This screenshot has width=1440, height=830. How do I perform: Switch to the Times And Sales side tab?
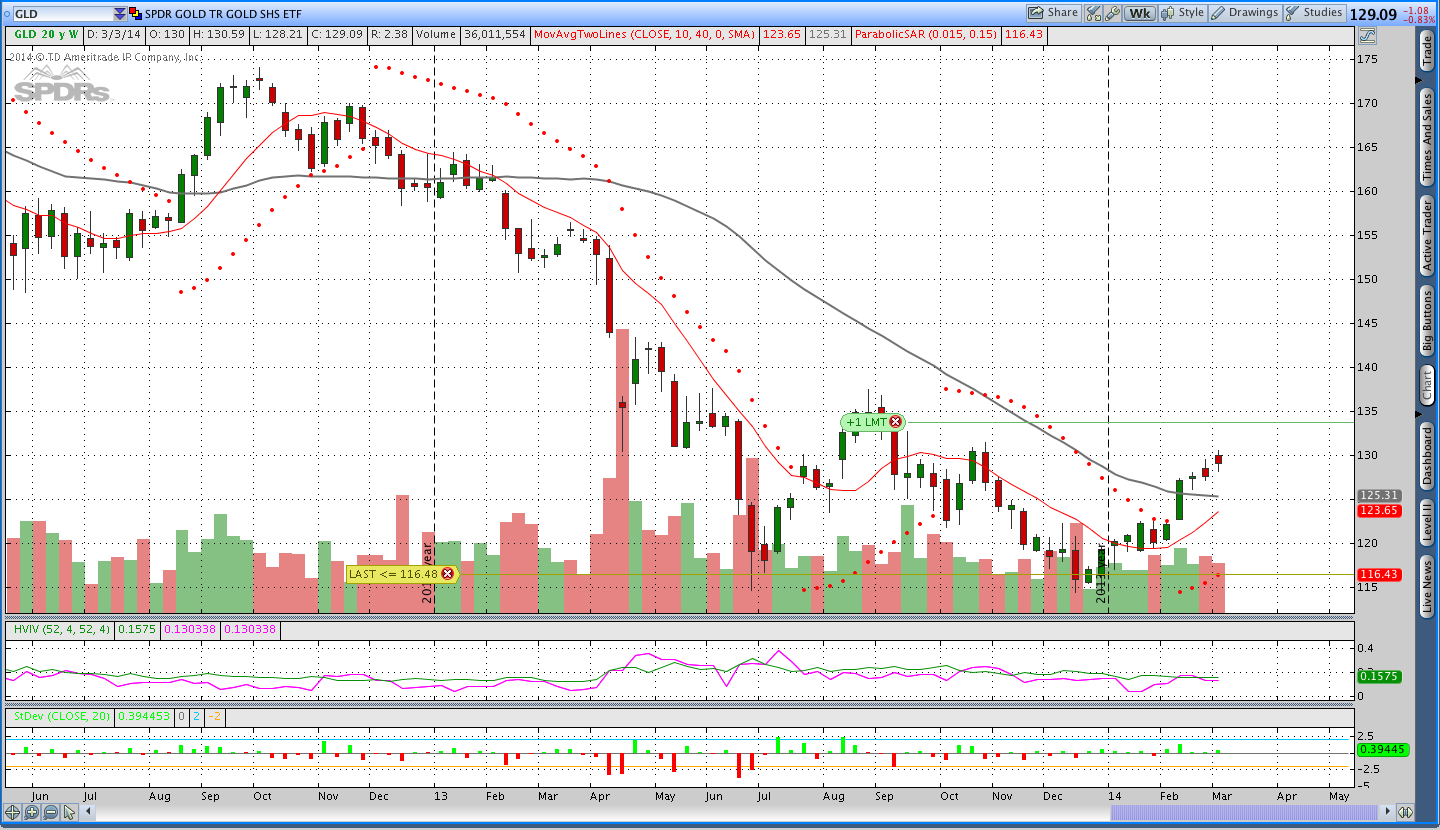coord(1427,137)
